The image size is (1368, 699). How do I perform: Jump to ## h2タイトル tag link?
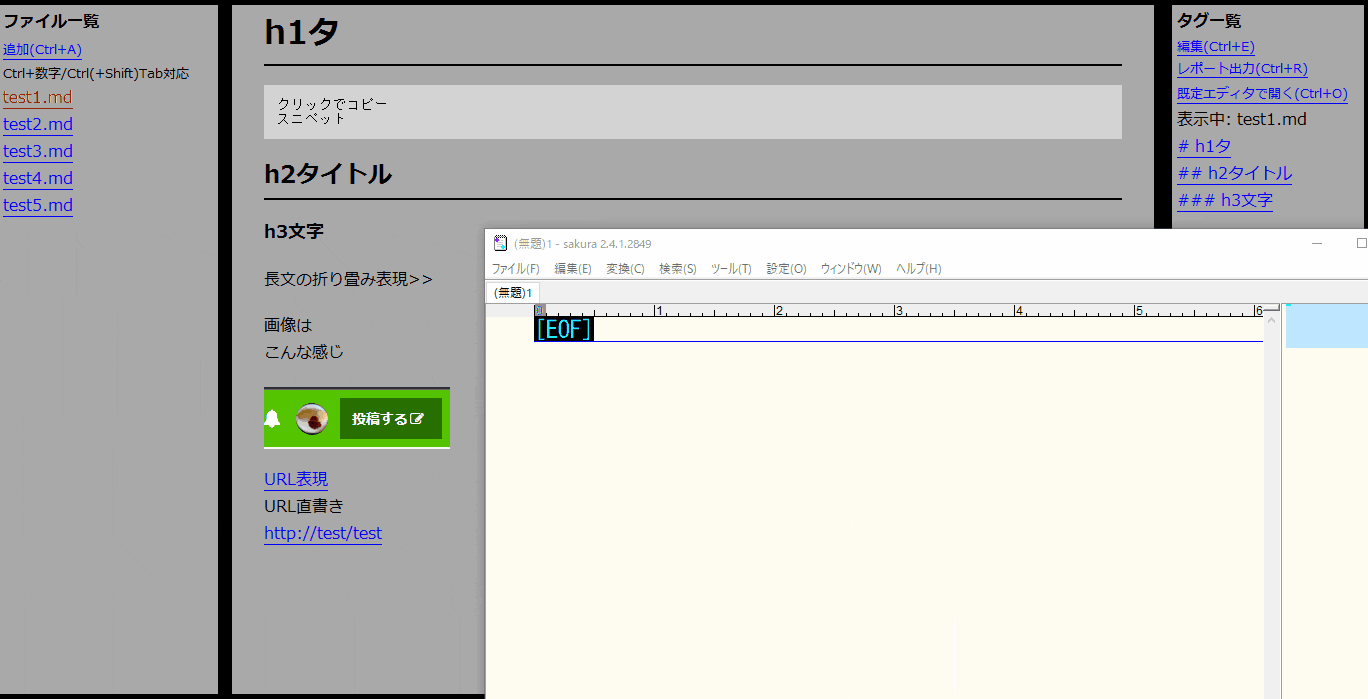(x=1234, y=173)
